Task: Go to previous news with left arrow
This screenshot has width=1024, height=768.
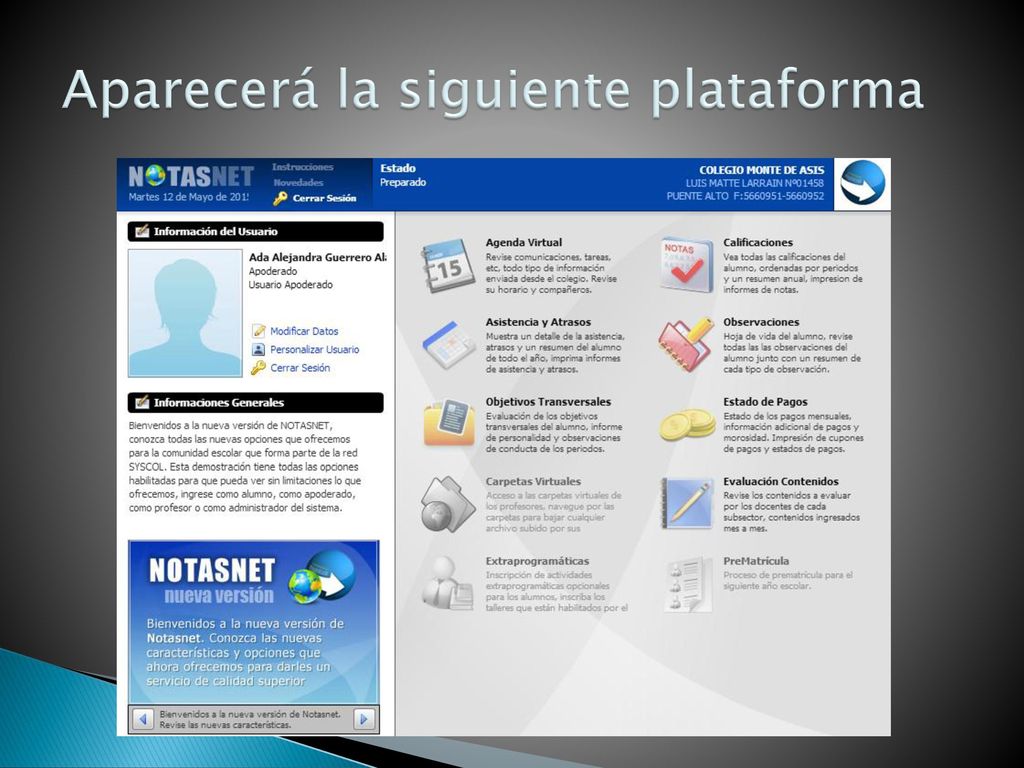Action: click(143, 719)
